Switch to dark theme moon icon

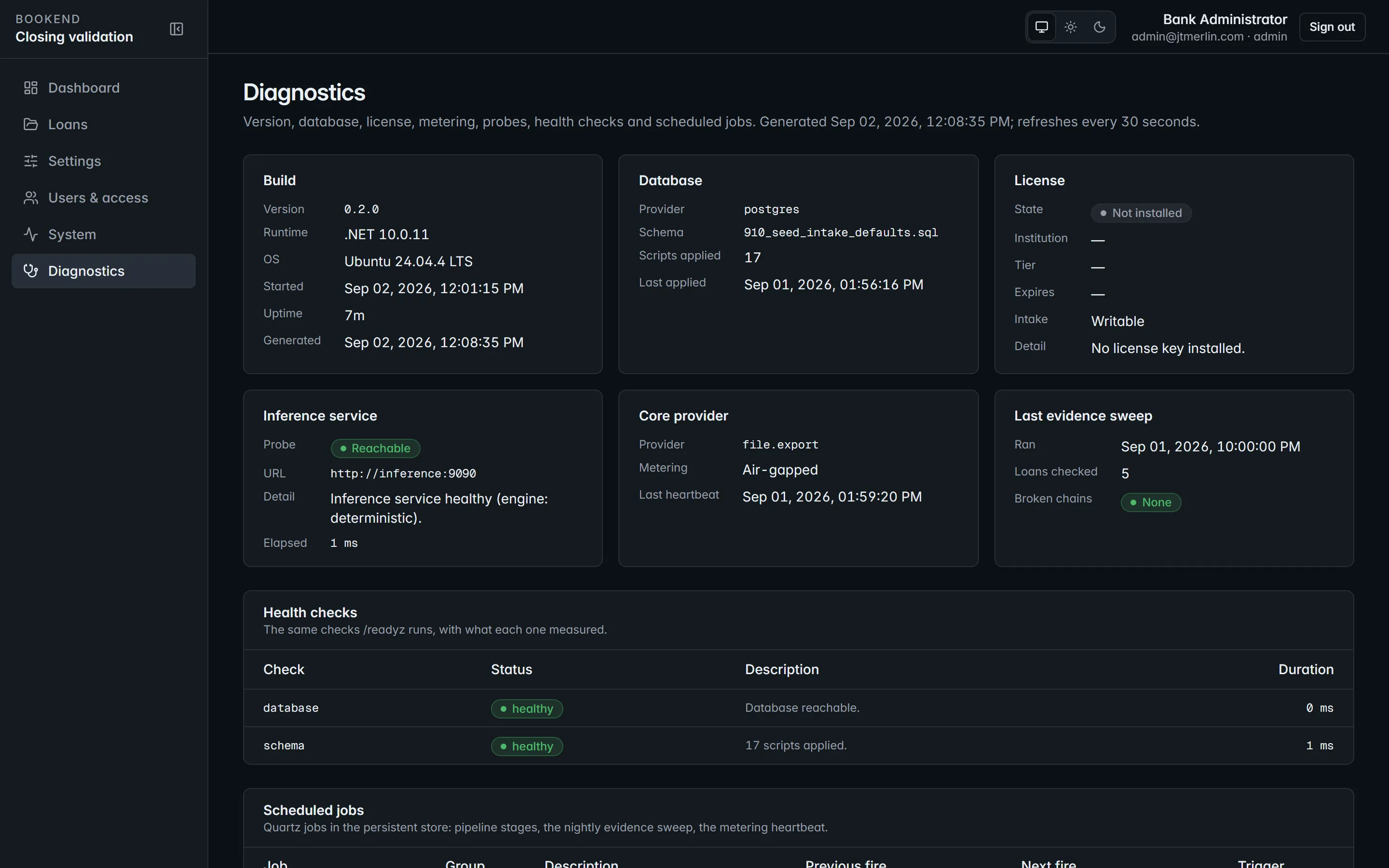click(x=1099, y=27)
